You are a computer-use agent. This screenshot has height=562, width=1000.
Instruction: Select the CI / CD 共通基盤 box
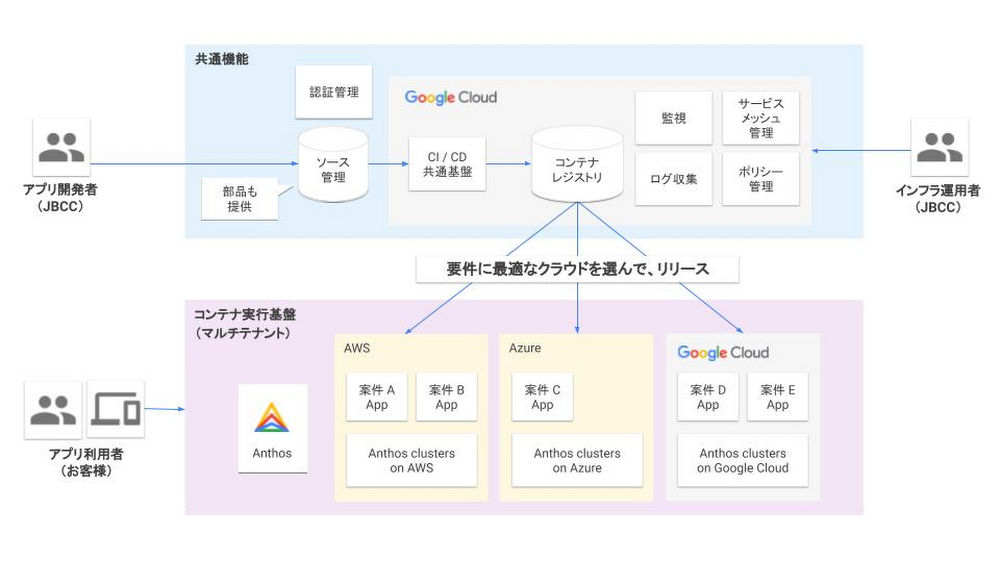click(x=447, y=164)
